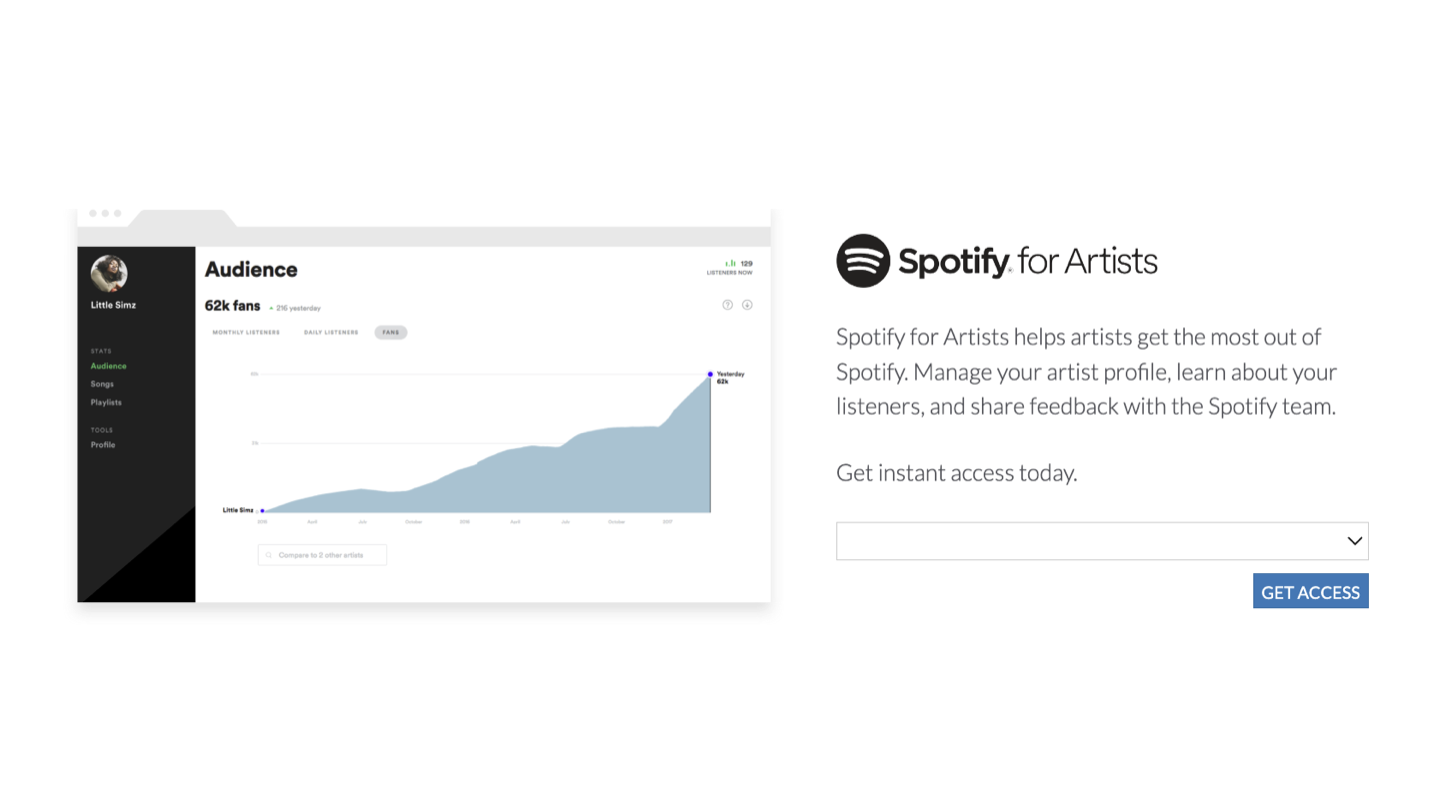Switch to Daily Listeners view
This screenshot has width=1440, height=809.
coord(331,332)
